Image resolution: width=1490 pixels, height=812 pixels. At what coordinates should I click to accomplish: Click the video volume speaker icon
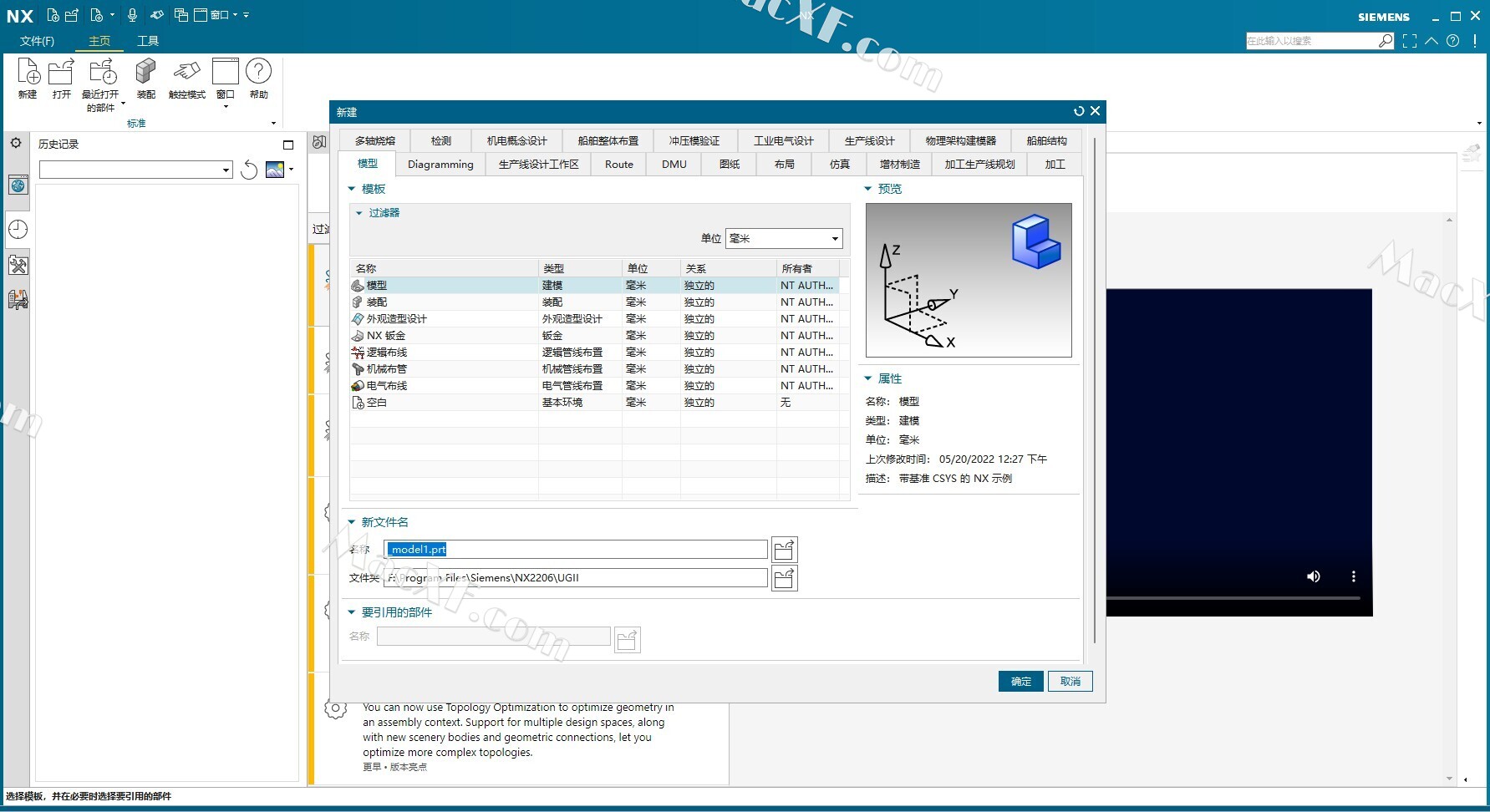(1314, 576)
